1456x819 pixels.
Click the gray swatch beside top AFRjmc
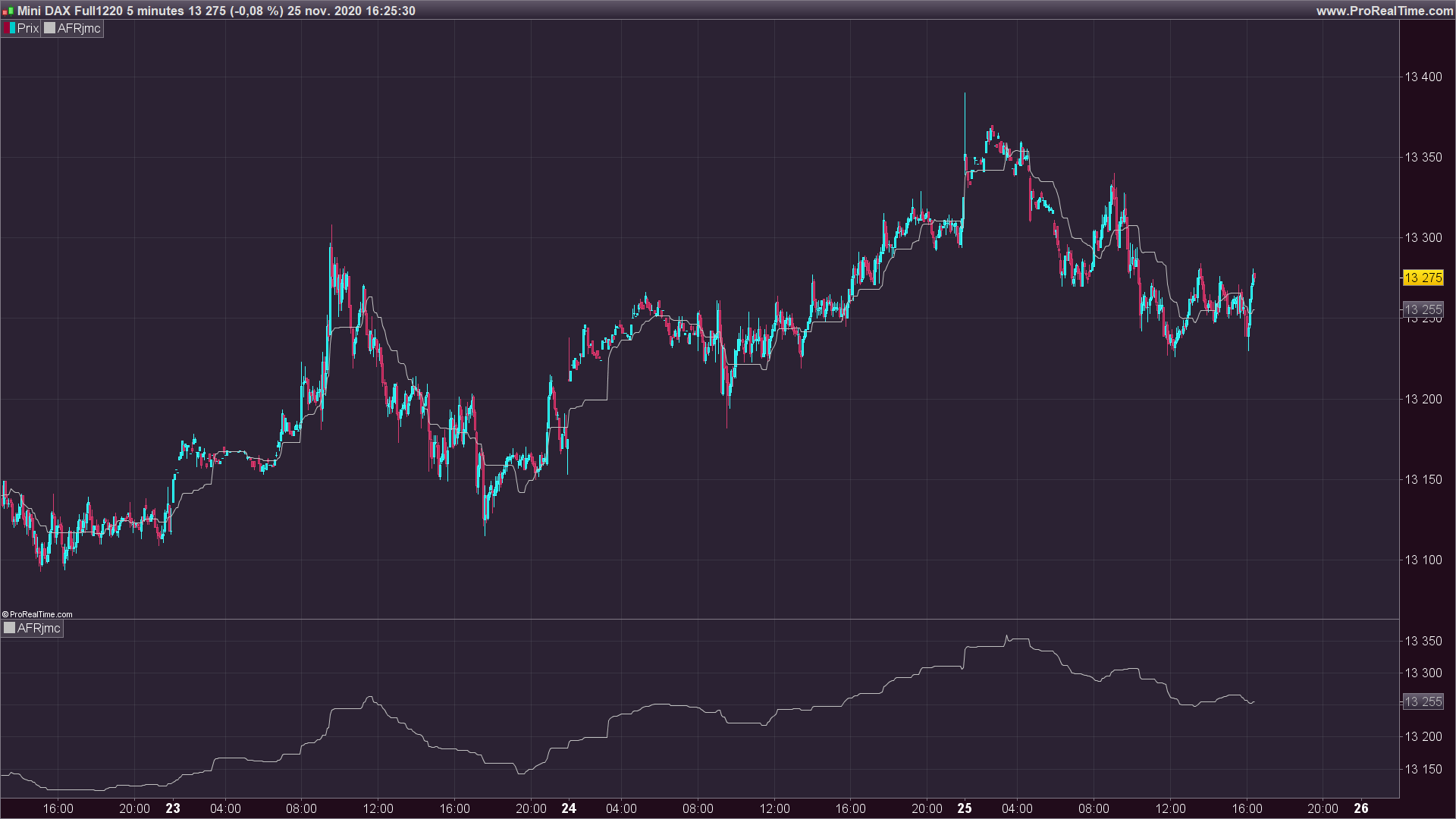coord(50,28)
